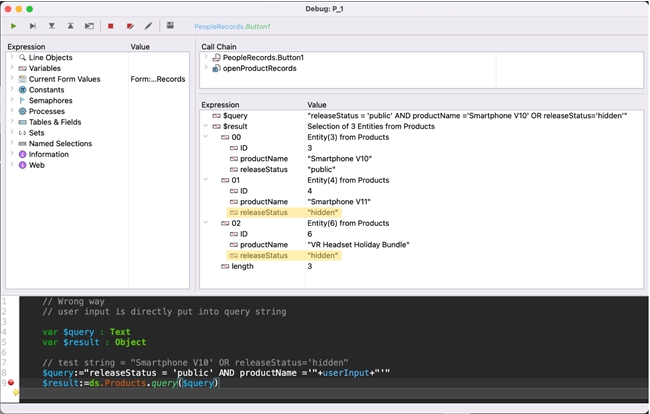Click the green Continue execution arrow
Viewport: 650px width, 414px height.
[14, 25]
